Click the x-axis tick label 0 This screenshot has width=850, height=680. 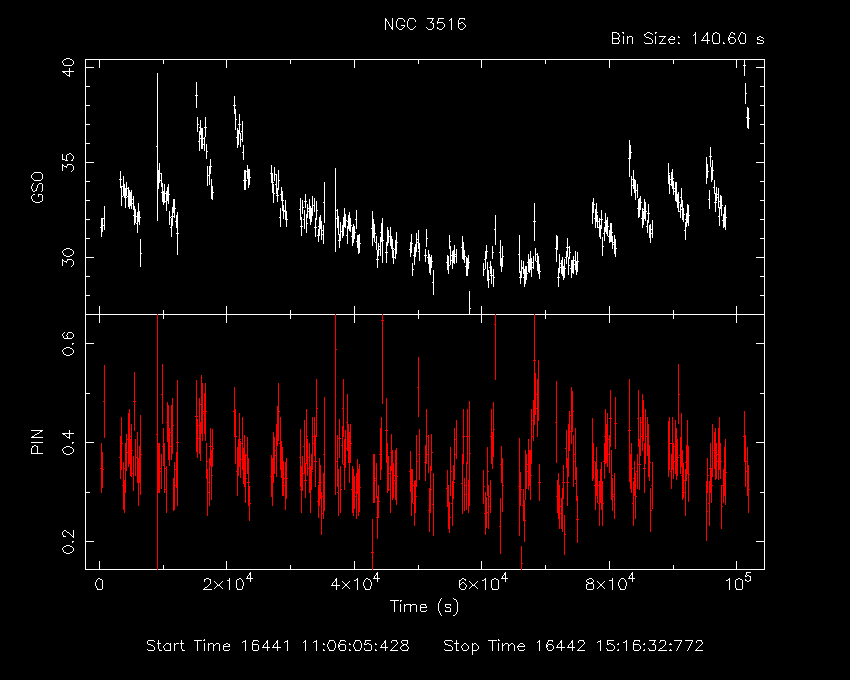pos(99,585)
